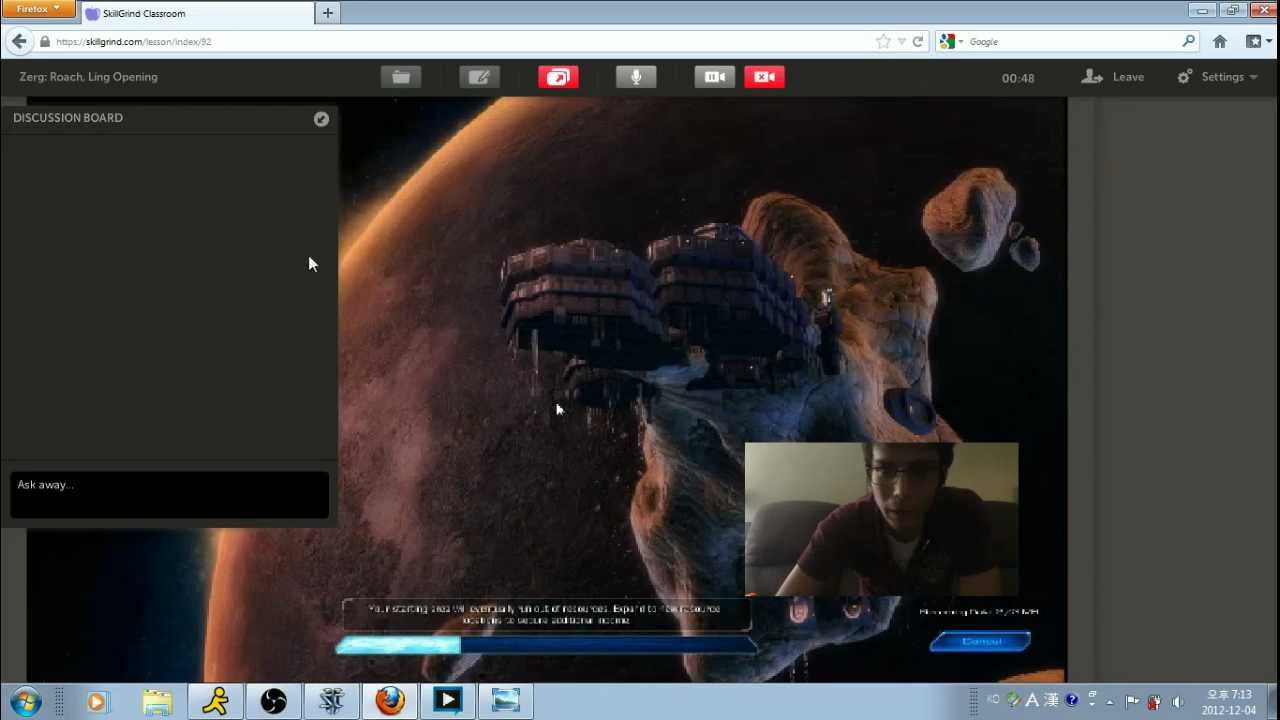Click the Zerg: Roach, Ling Opening title

point(88,77)
